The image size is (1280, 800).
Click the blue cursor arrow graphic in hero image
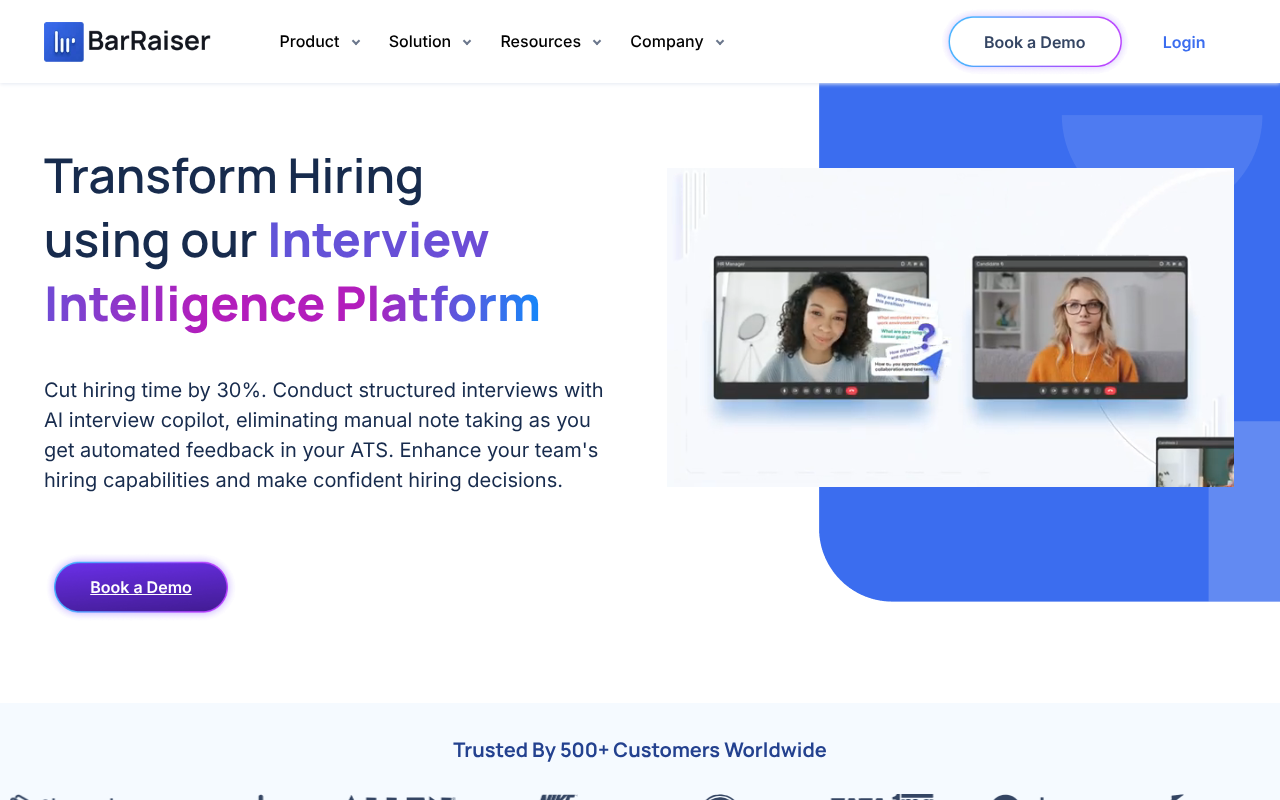[931, 360]
